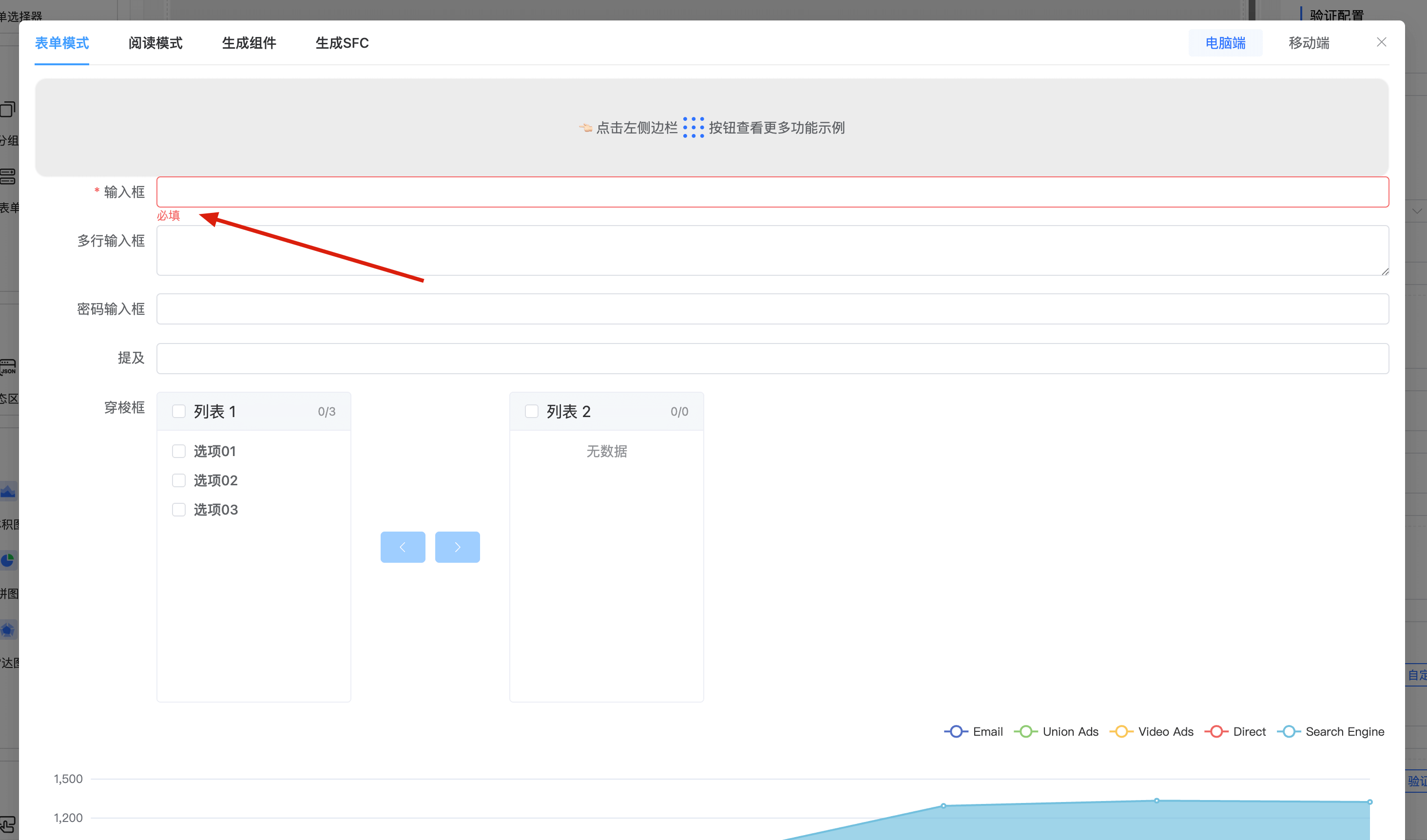Toggle Direct legend marker
Image resolution: width=1427 pixels, height=840 pixels.
[1216, 731]
